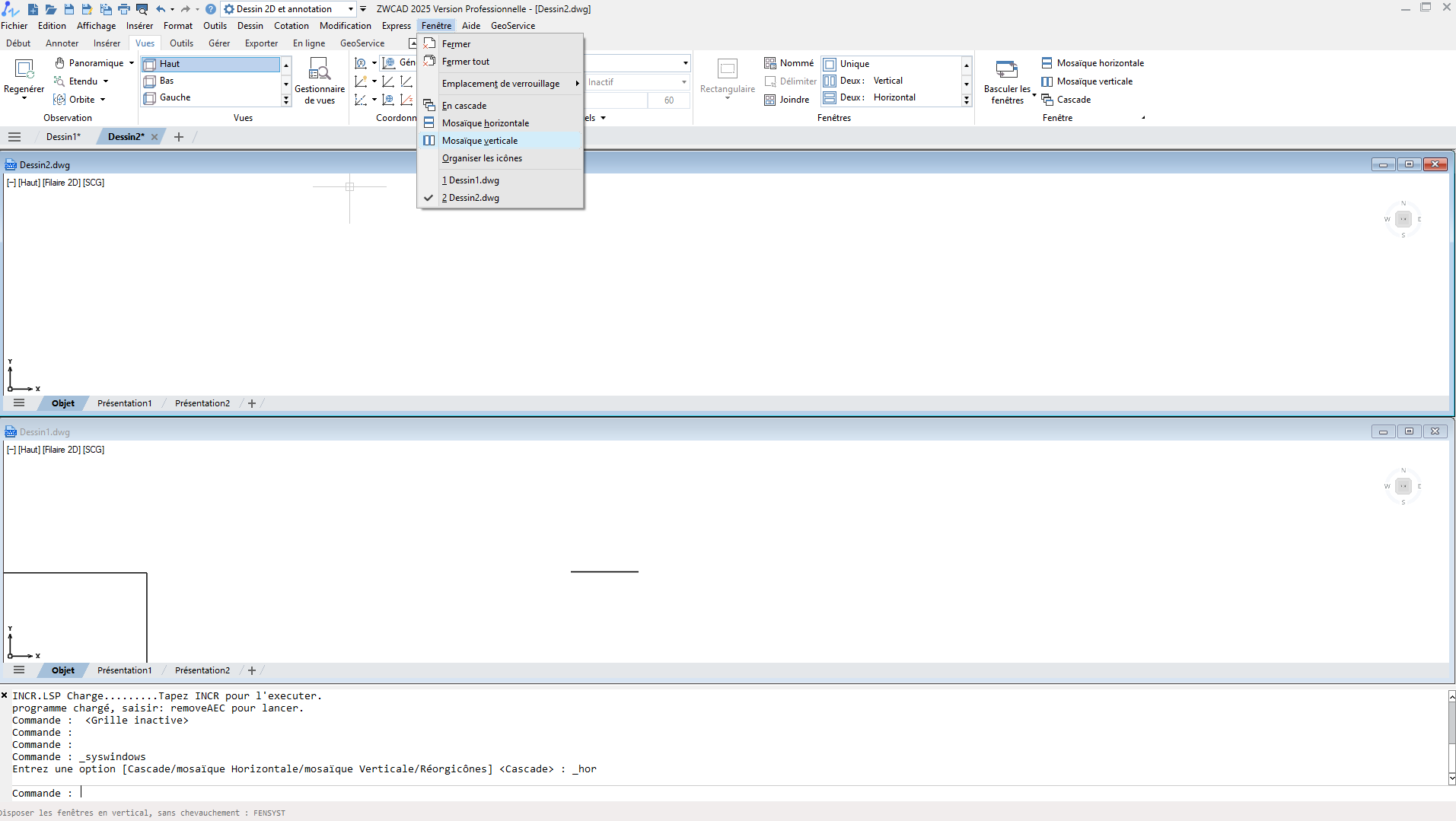Screen dimensions: 1456x821
Task: Click the print icon in quick access toolbar
Action: [x=124, y=9]
